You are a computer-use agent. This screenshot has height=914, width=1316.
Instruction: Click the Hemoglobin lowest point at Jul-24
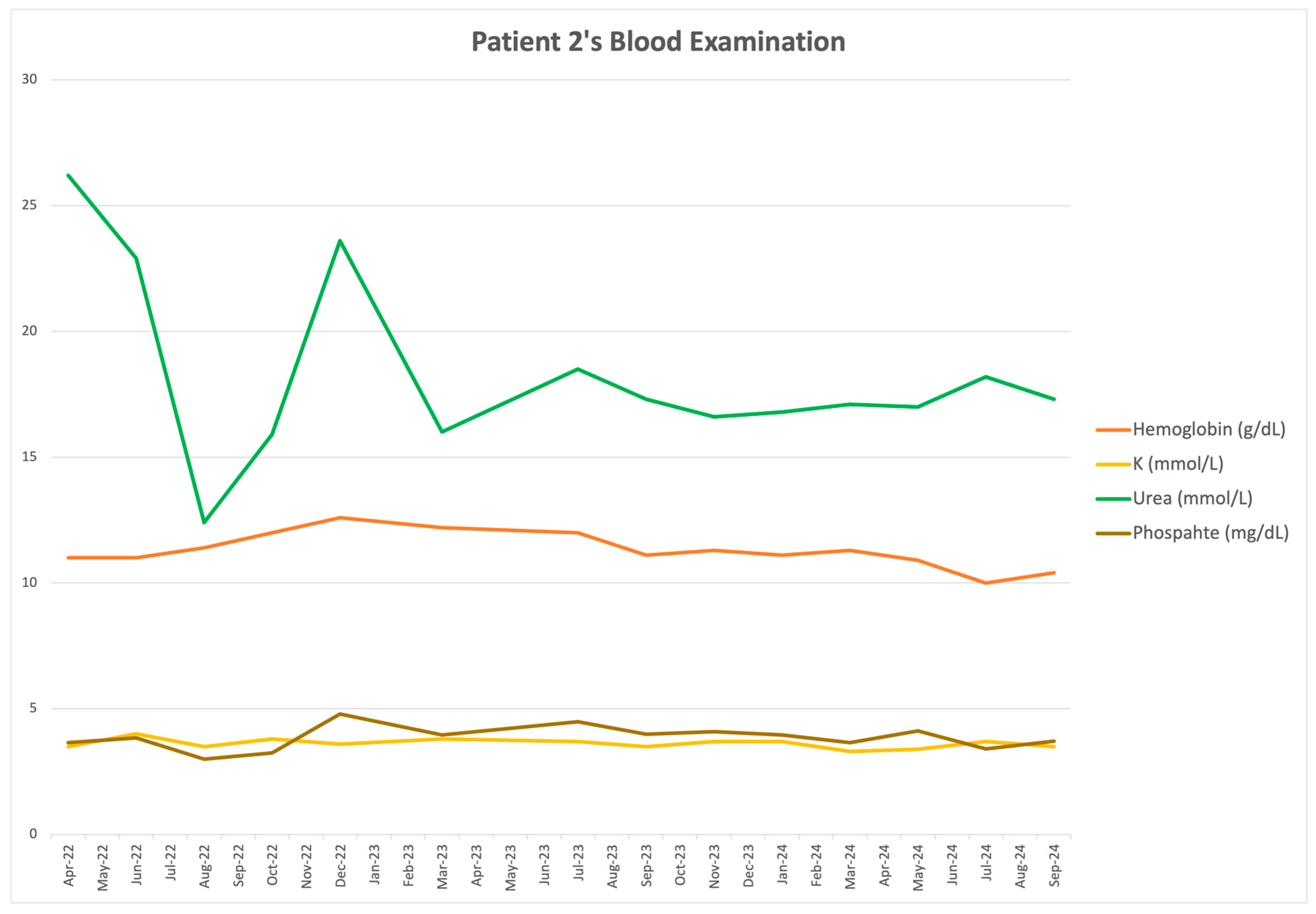pyautogui.click(x=985, y=583)
